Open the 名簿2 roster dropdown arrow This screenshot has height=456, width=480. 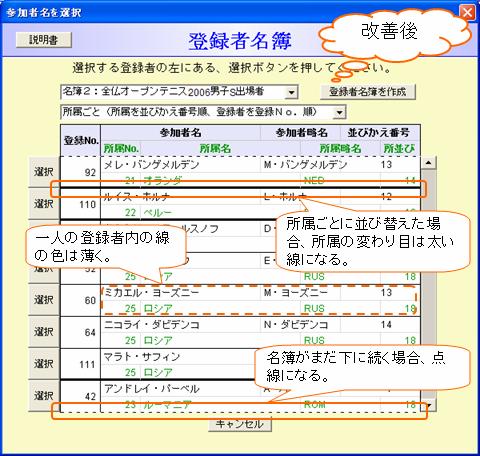(291, 92)
